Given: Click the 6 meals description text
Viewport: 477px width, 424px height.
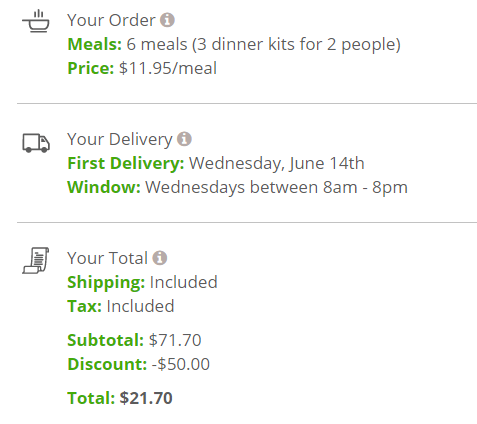Looking at the screenshot, I should coord(263,44).
